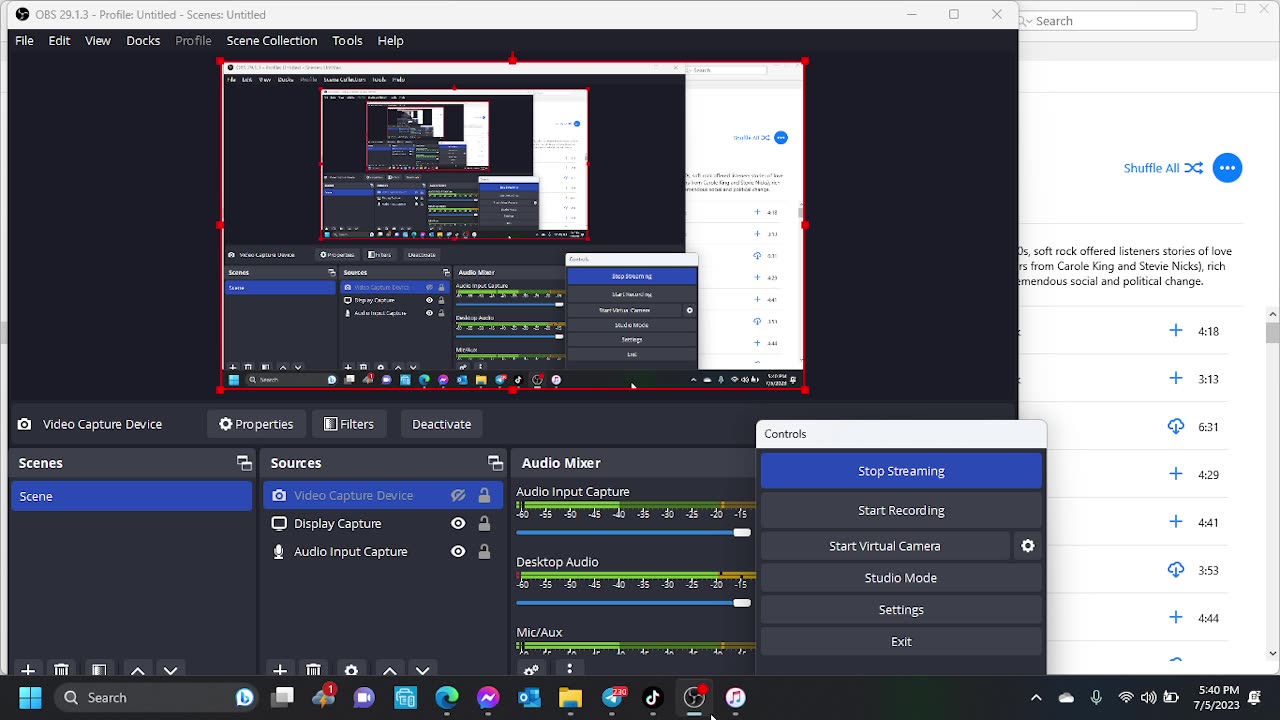Open the source Filters button
1280x720 pixels.
(349, 424)
